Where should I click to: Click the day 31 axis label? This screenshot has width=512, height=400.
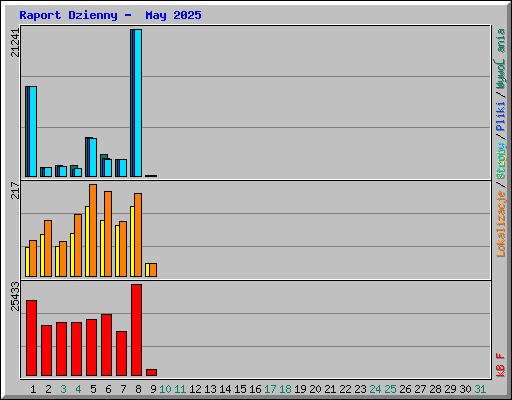[480, 389]
